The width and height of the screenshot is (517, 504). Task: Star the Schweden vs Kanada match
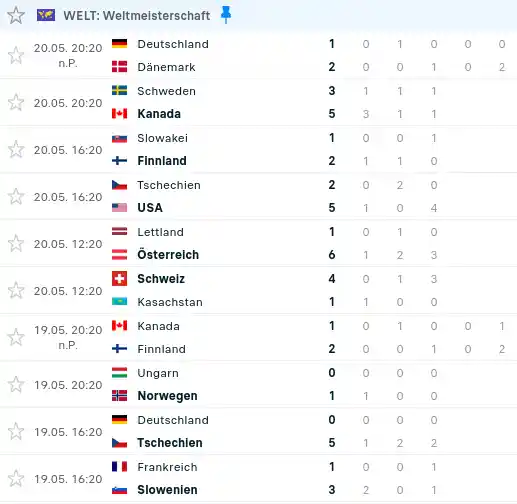[x=16, y=102]
